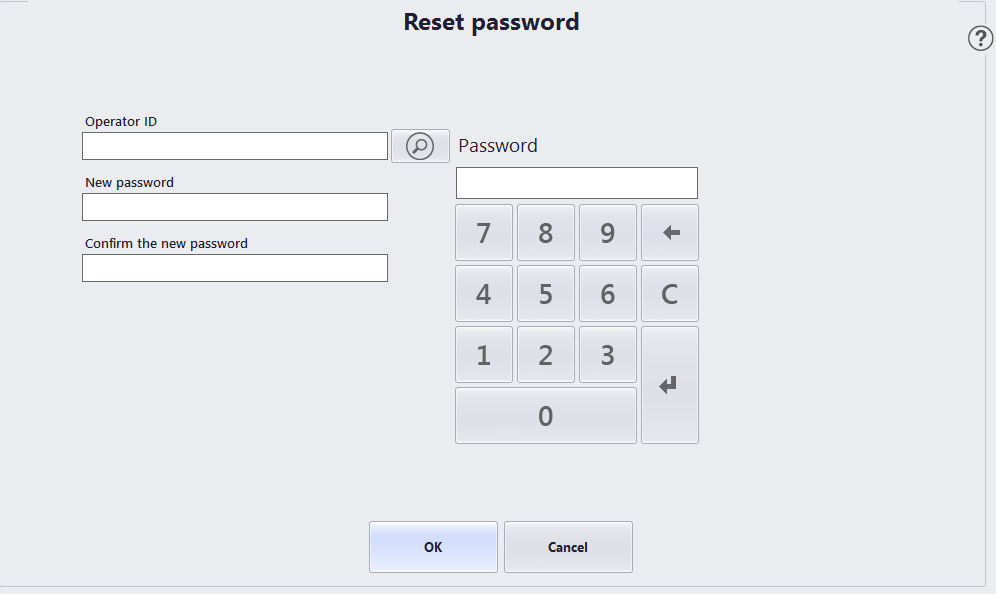Select the Confirm the new password field
The image size is (996, 594).
coord(234,268)
